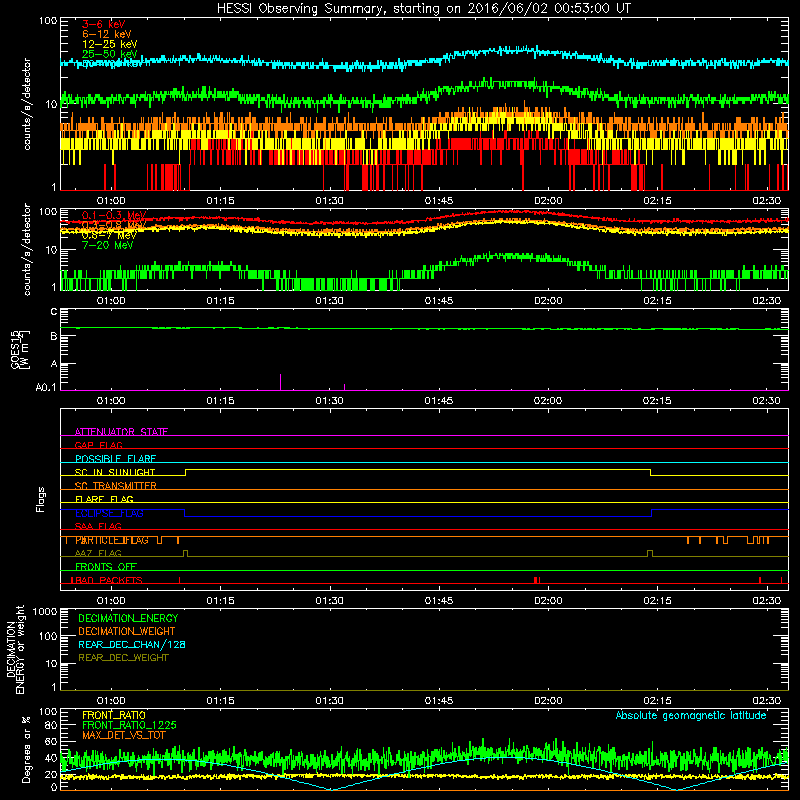Click the C tick label on GOES axis
The width and height of the screenshot is (800, 800).
(54, 311)
